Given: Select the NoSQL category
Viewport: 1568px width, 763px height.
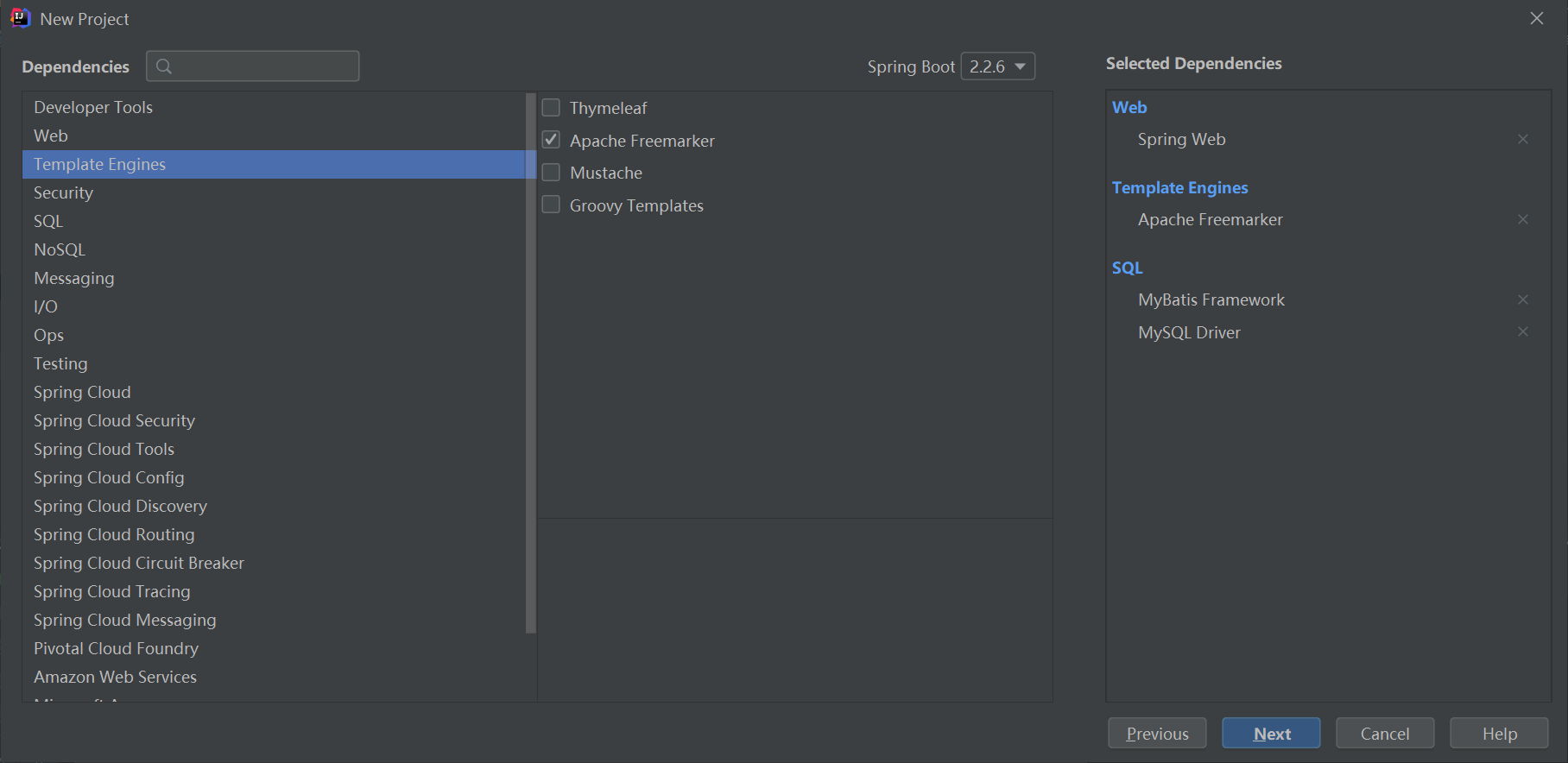Looking at the screenshot, I should point(274,249).
